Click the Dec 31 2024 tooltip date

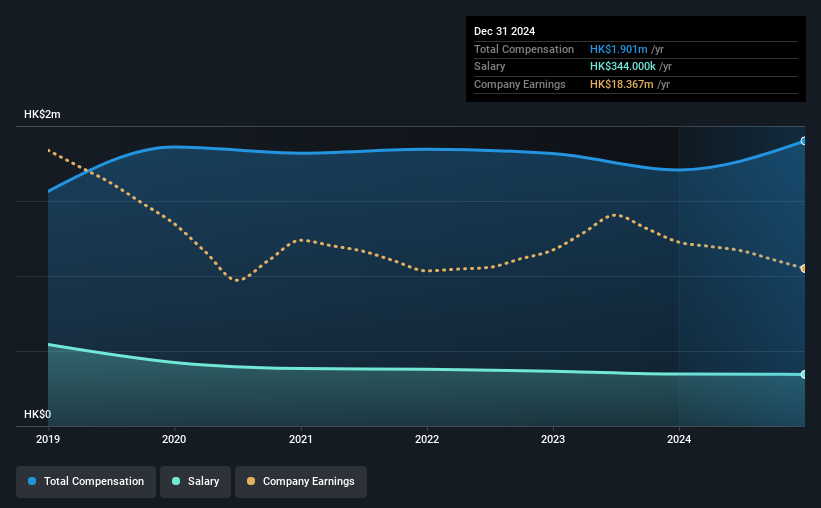pyautogui.click(x=504, y=31)
